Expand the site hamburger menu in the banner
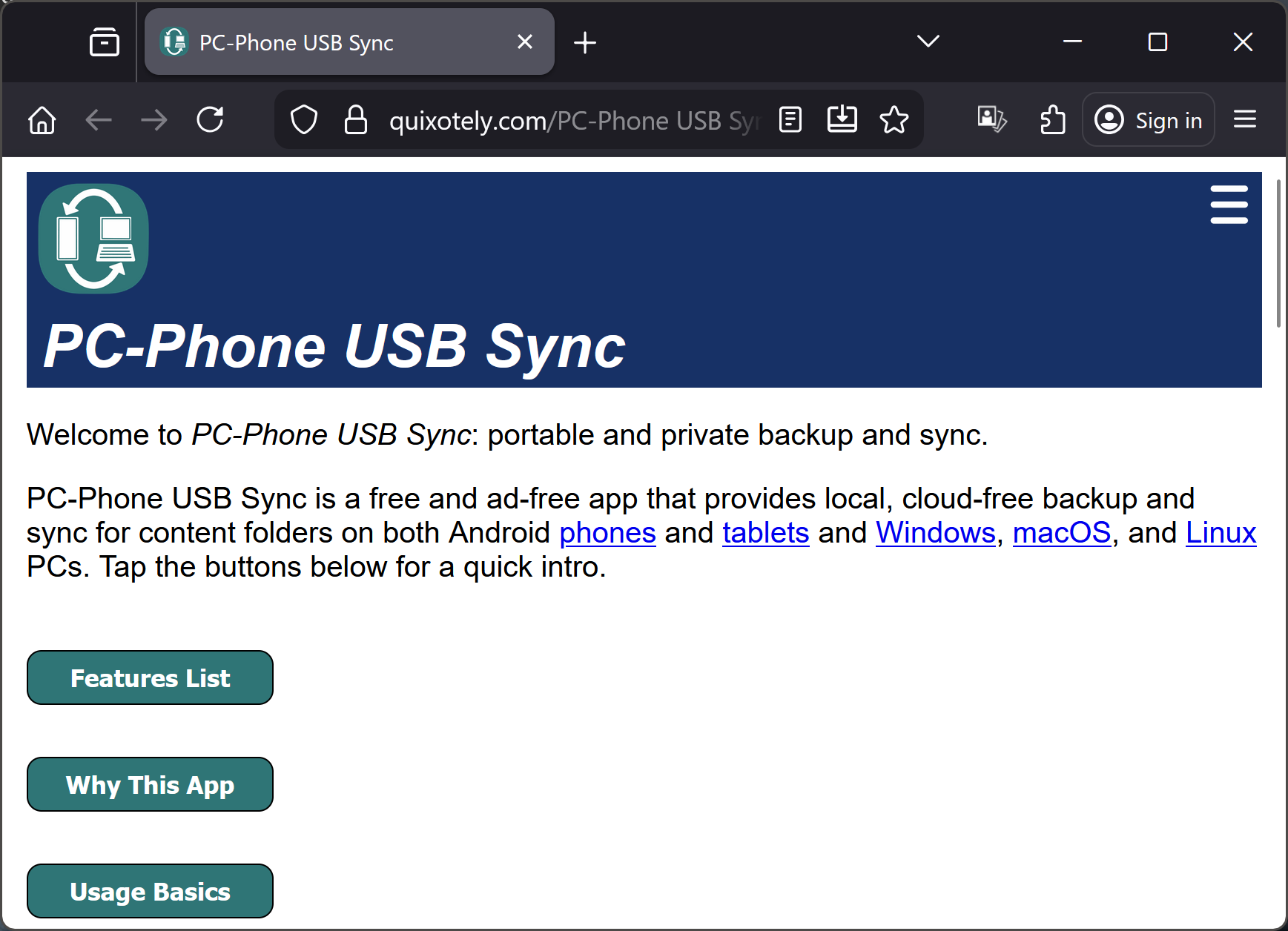This screenshot has height=931, width=1288. point(1229,205)
